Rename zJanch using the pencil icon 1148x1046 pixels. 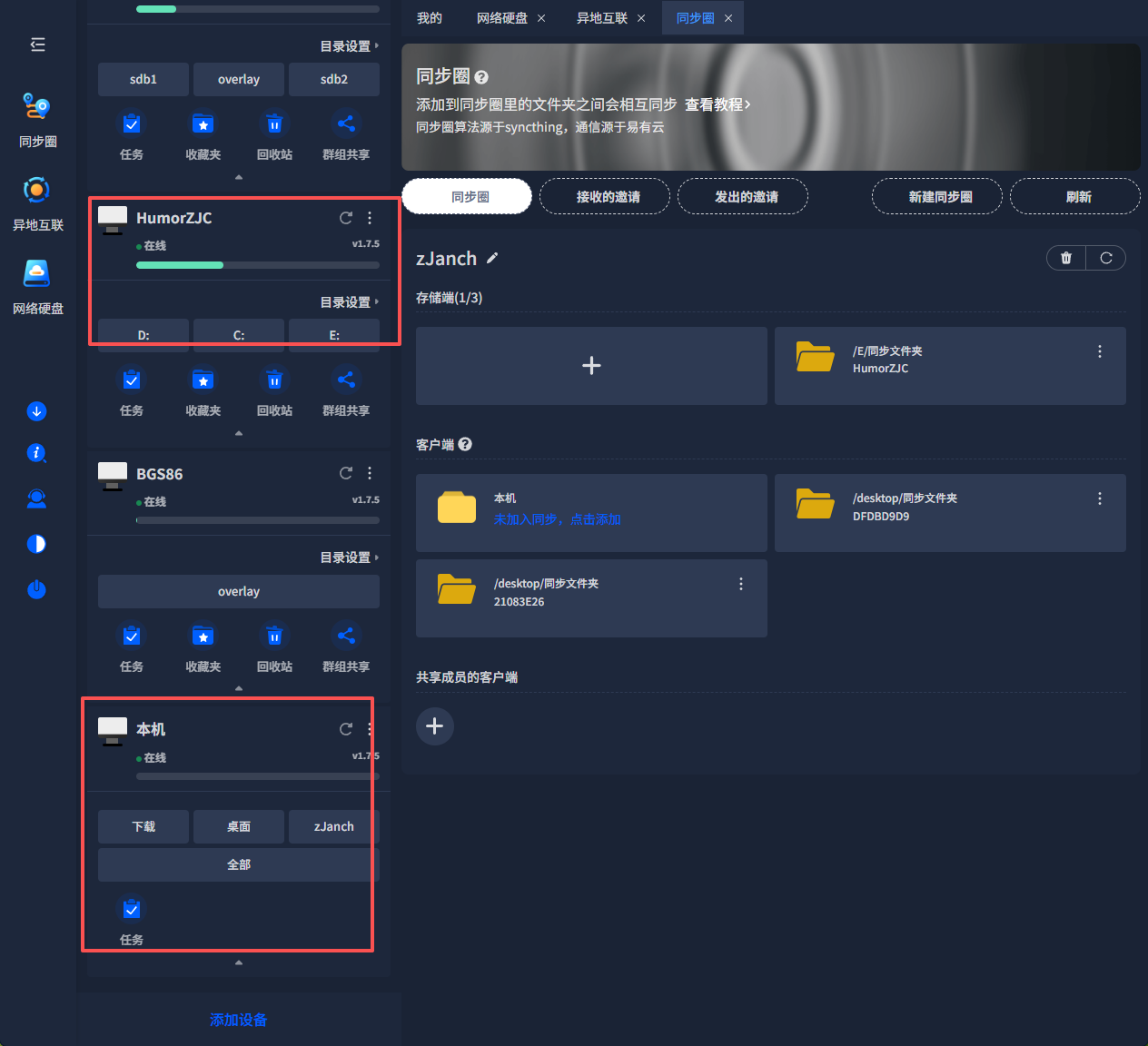[x=492, y=258]
